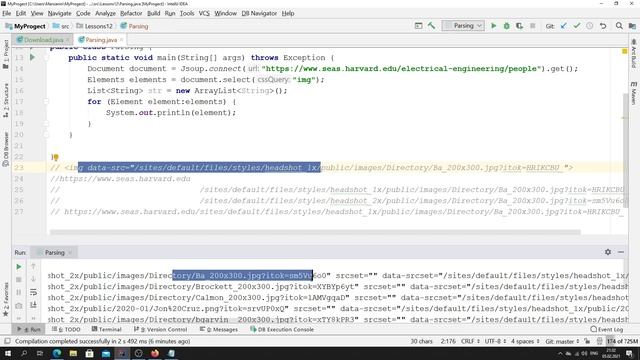Screen dimensions: 640x360
Task: Change CRLF line separator
Action: point(470,341)
